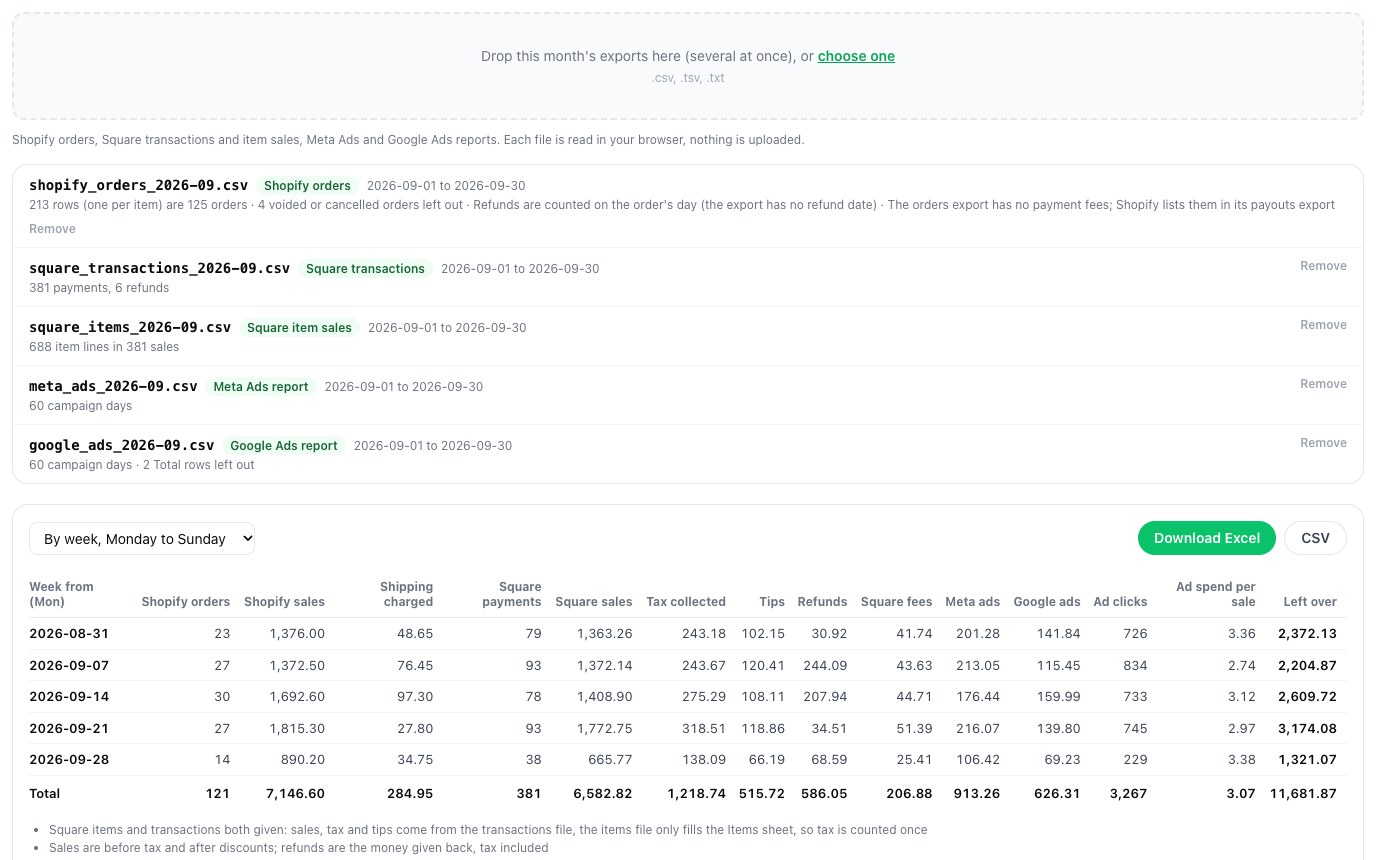This screenshot has height=860, width=1376.
Task: Select the 'Google Ads report' type badge
Action: pyautogui.click(x=284, y=446)
